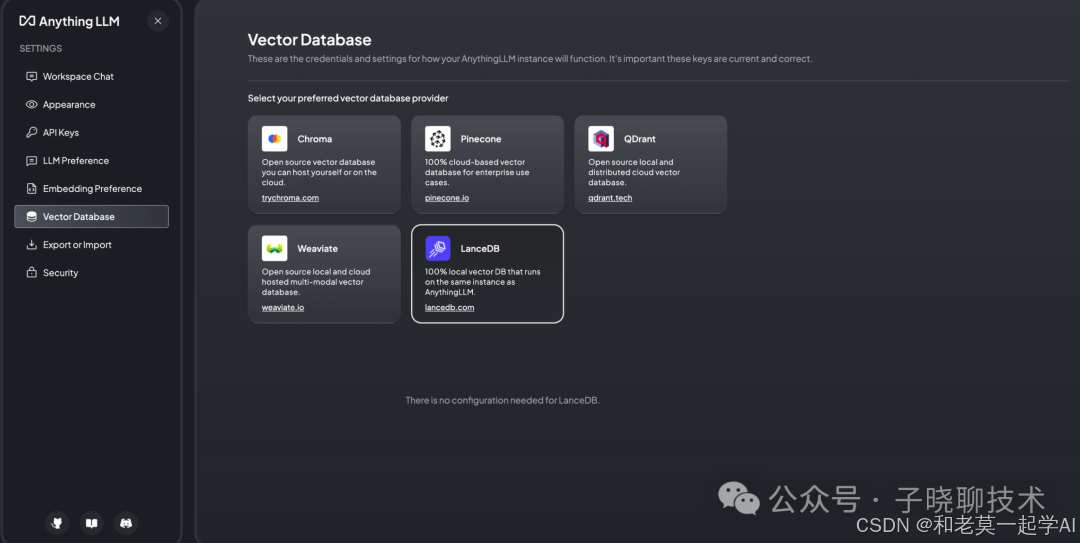Screen dimensions: 1080x543
Task: Click the Weaviate logo icon
Action: 274,248
